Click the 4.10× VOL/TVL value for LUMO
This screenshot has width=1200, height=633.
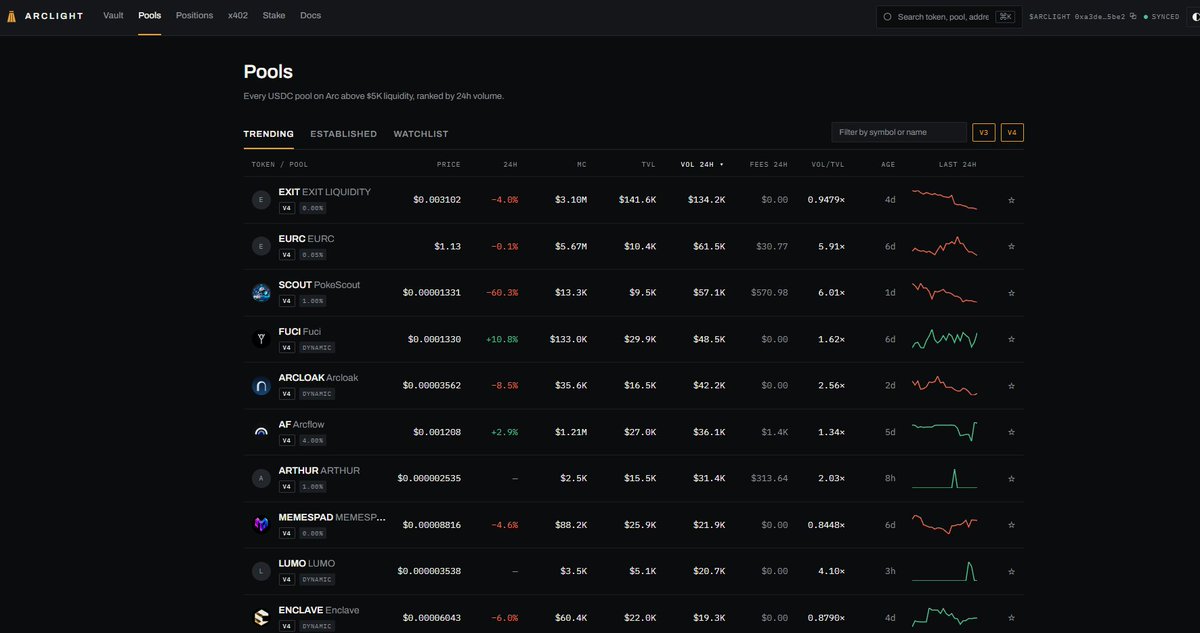tap(830, 571)
